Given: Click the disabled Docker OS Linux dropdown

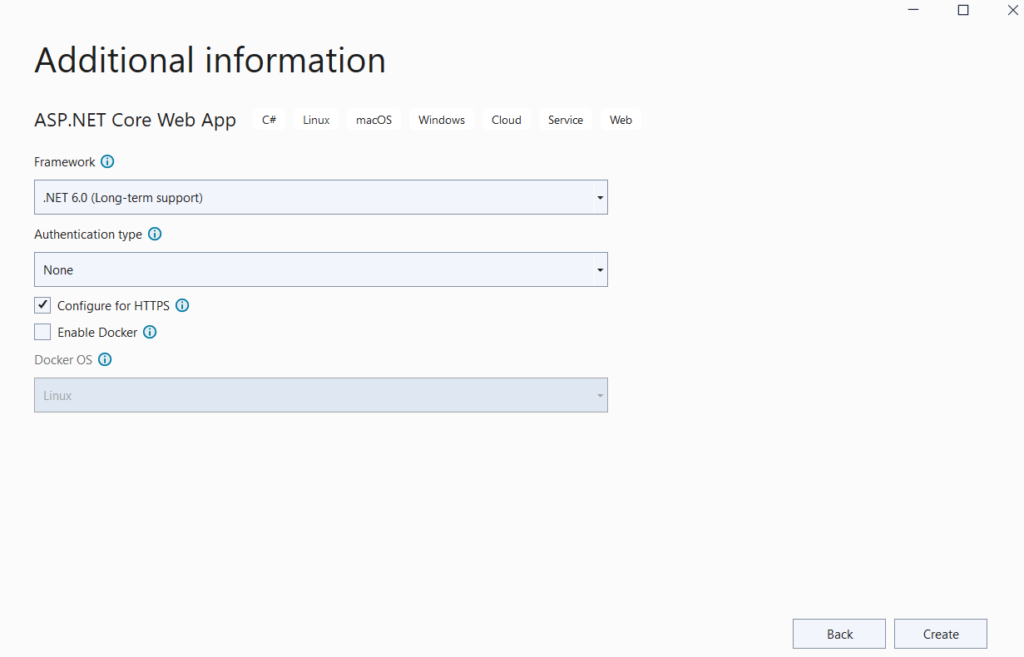Looking at the screenshot, I should click(x=321, y=395).
